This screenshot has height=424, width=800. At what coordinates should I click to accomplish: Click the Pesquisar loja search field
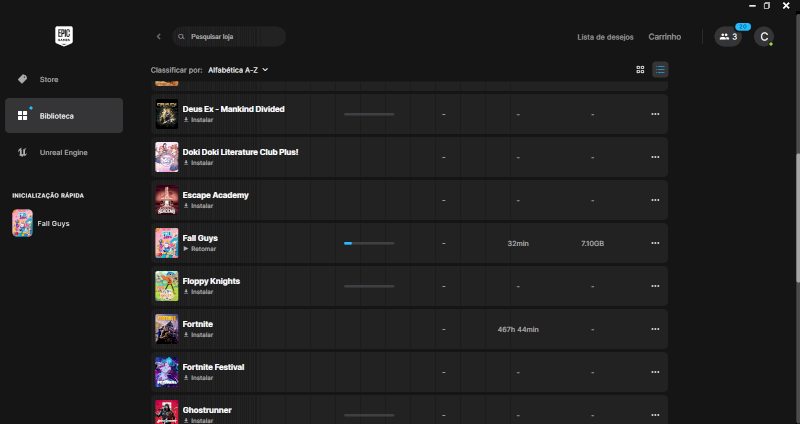230,37
